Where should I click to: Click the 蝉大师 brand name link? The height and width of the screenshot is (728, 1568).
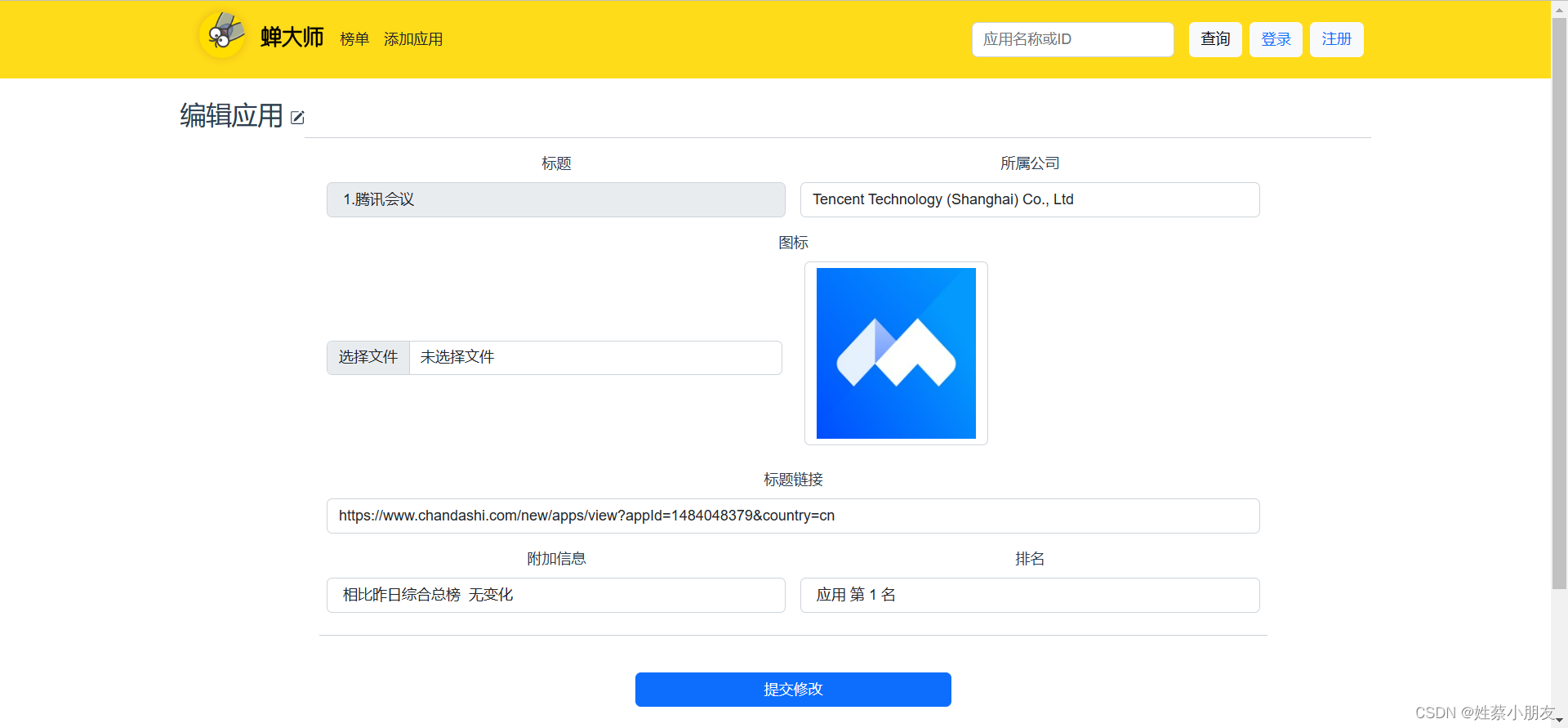click(292, 38)
